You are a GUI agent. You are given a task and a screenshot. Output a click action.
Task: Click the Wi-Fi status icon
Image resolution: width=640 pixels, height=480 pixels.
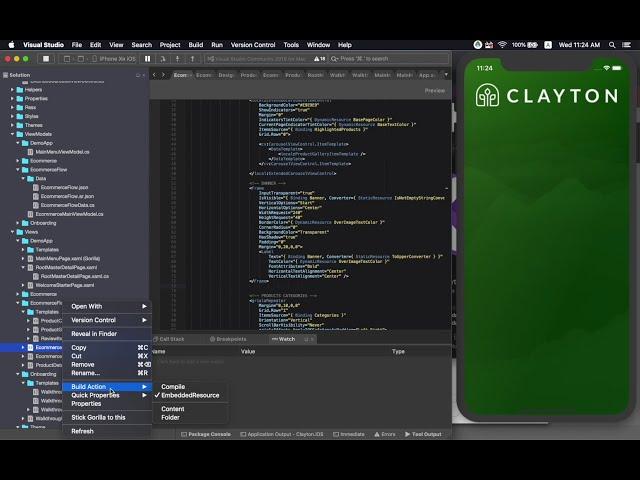click(x=502, y=44)
